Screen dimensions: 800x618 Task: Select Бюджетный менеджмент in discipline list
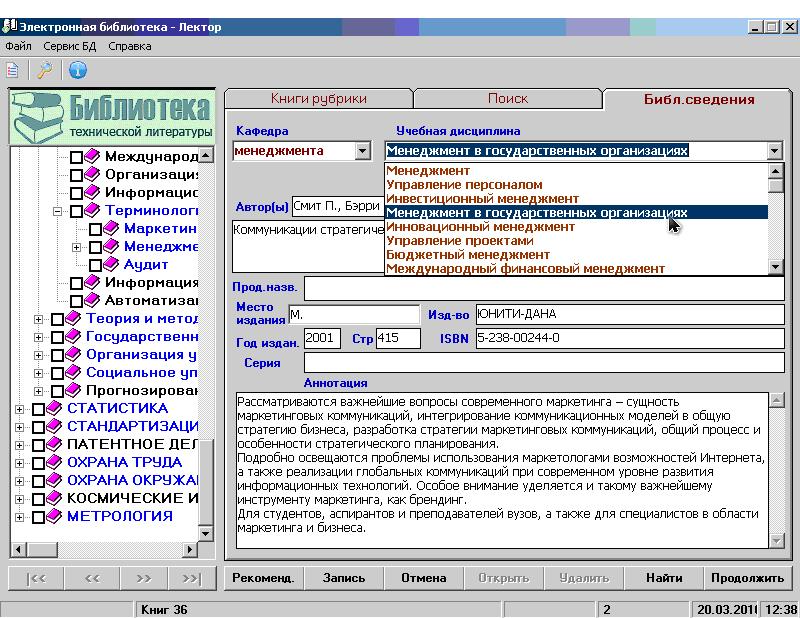[x=576, y=255]
